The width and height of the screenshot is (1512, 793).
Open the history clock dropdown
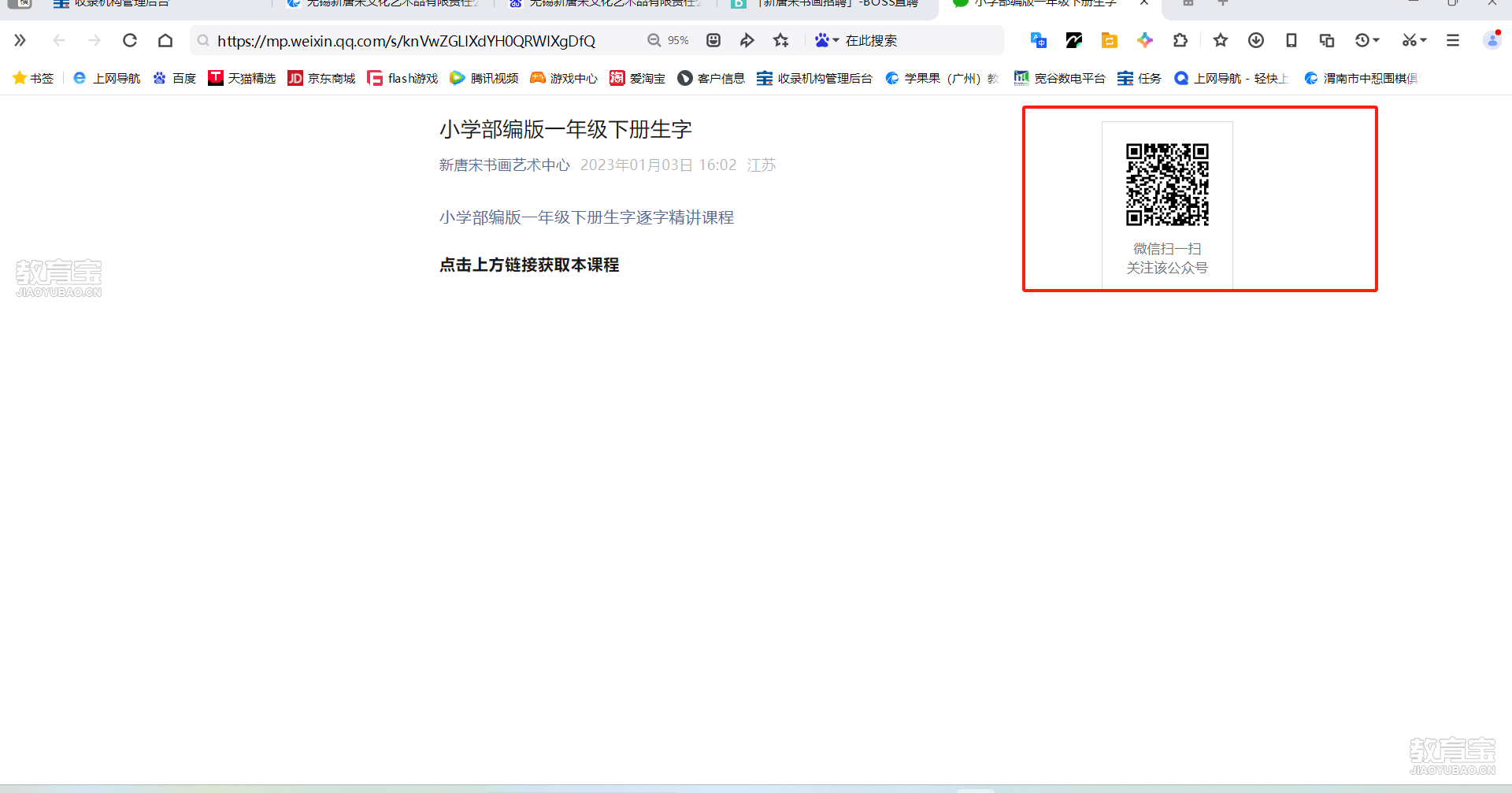(1367, 40)
